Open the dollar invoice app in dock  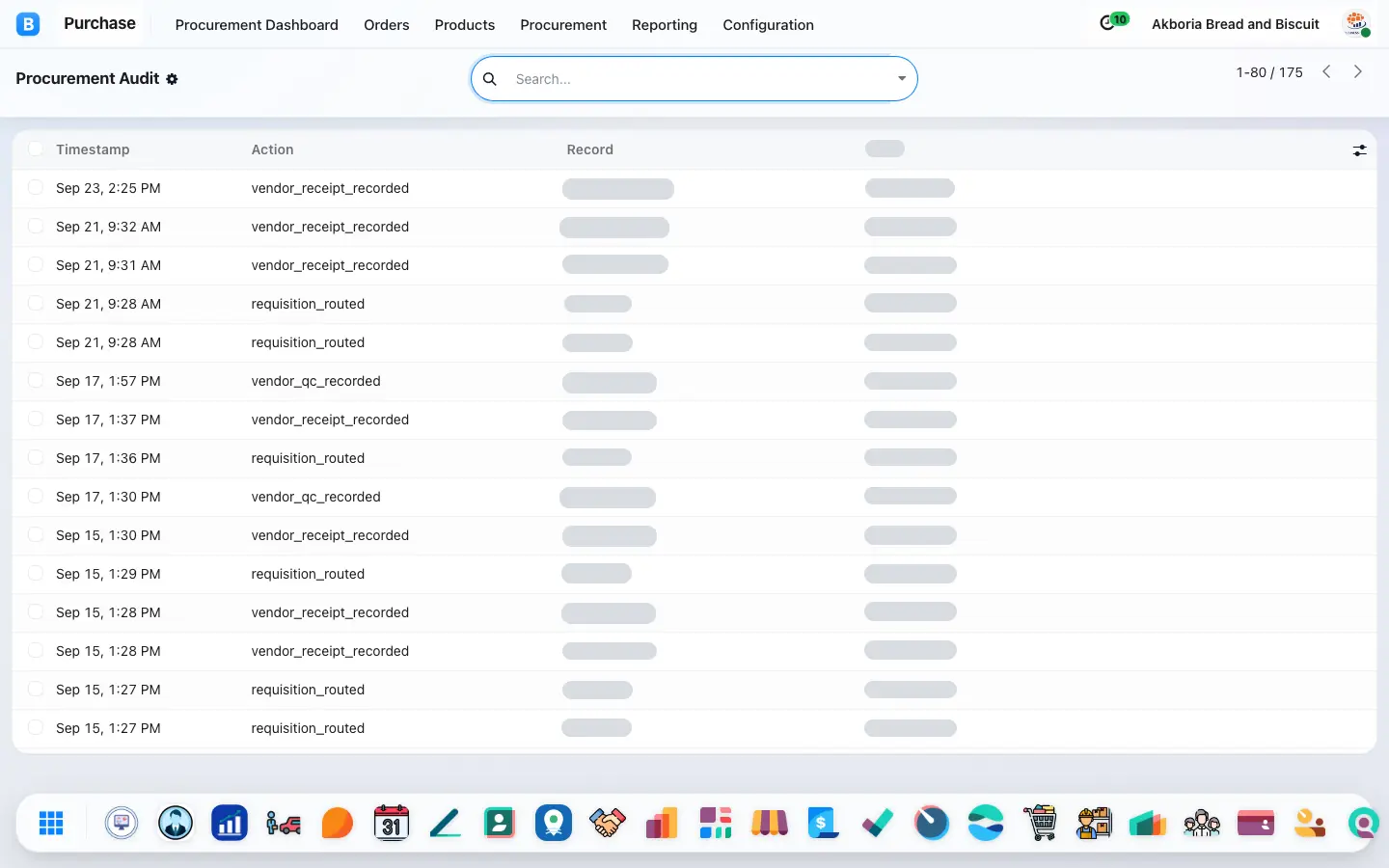click(x=824, y=824)
